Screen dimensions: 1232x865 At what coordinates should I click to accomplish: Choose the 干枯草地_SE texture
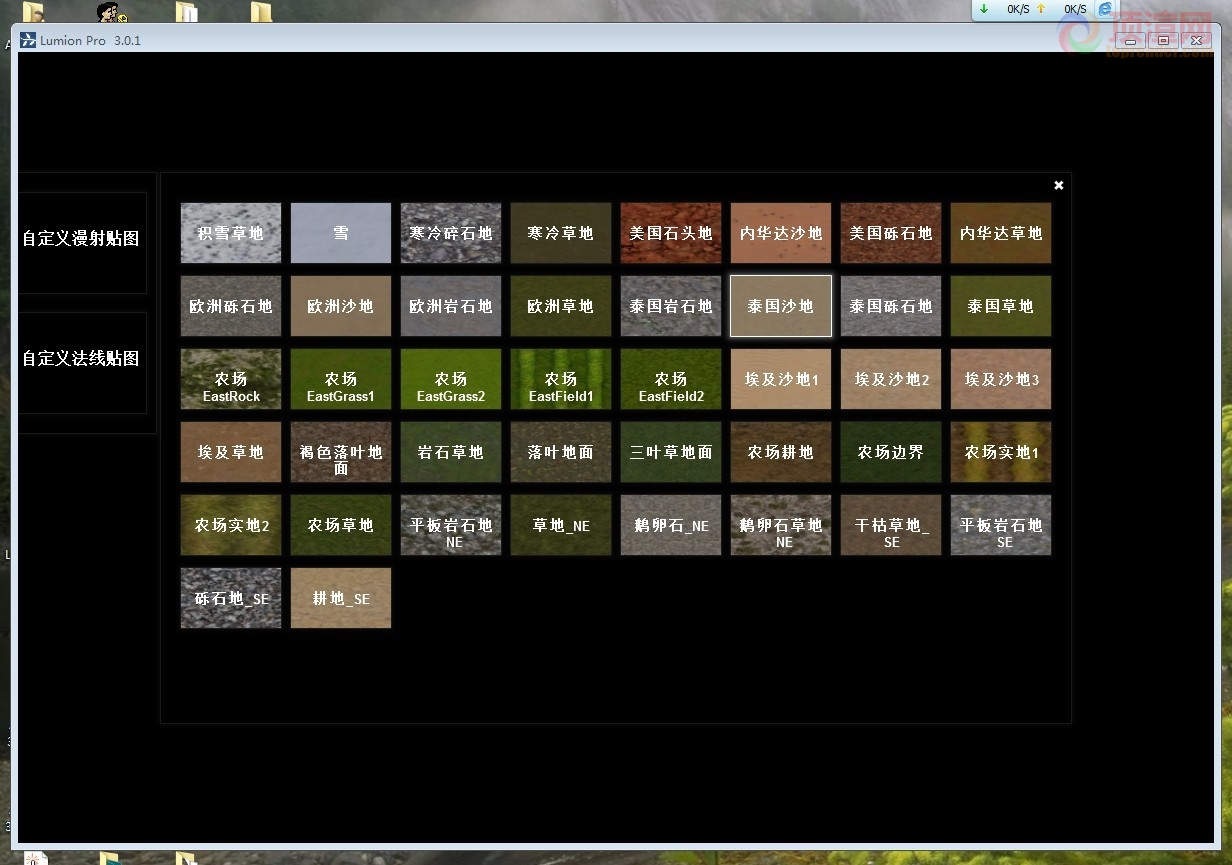[891, 525]
